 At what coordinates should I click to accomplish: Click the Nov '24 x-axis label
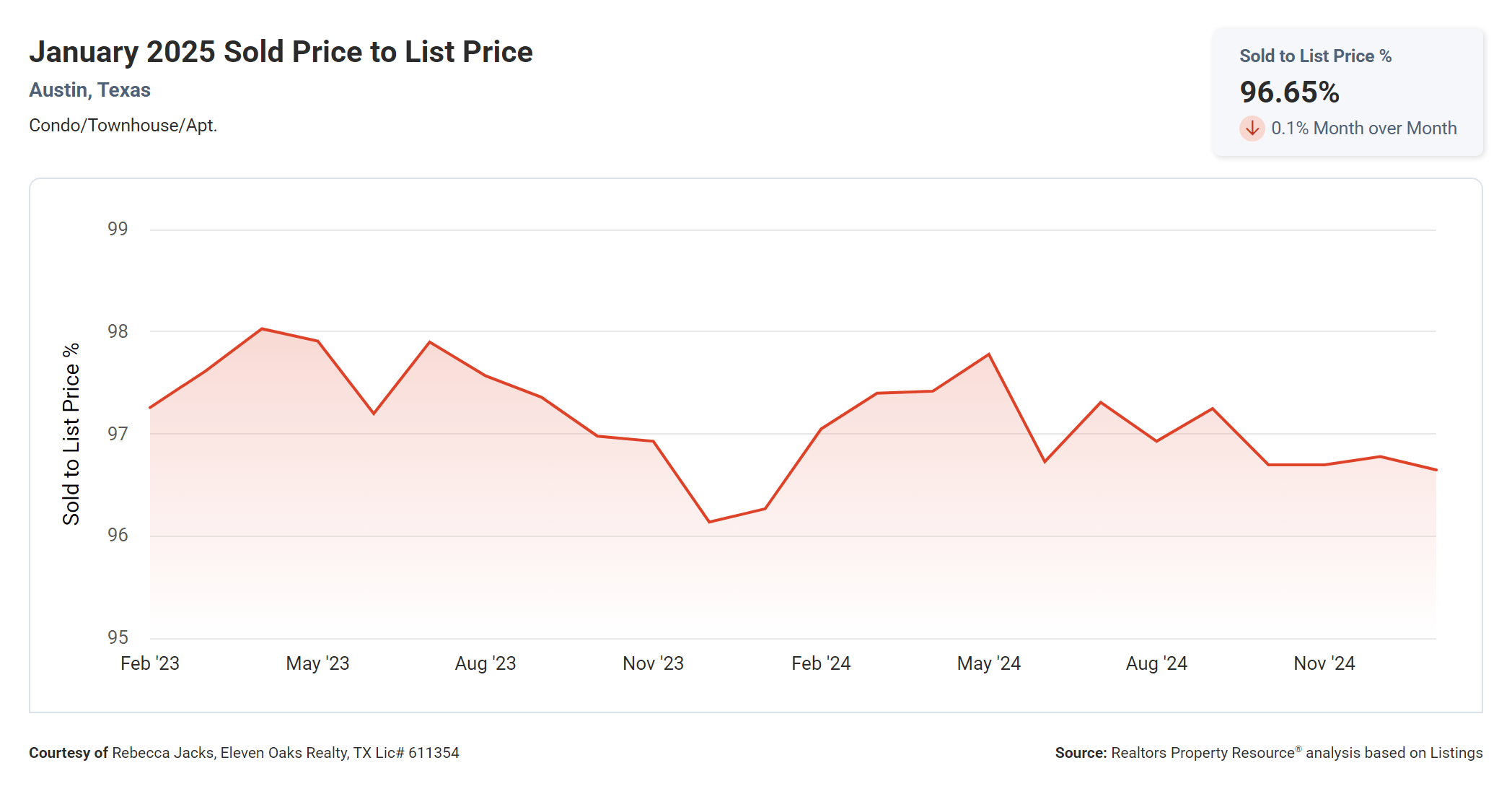tap(1324, 663)
